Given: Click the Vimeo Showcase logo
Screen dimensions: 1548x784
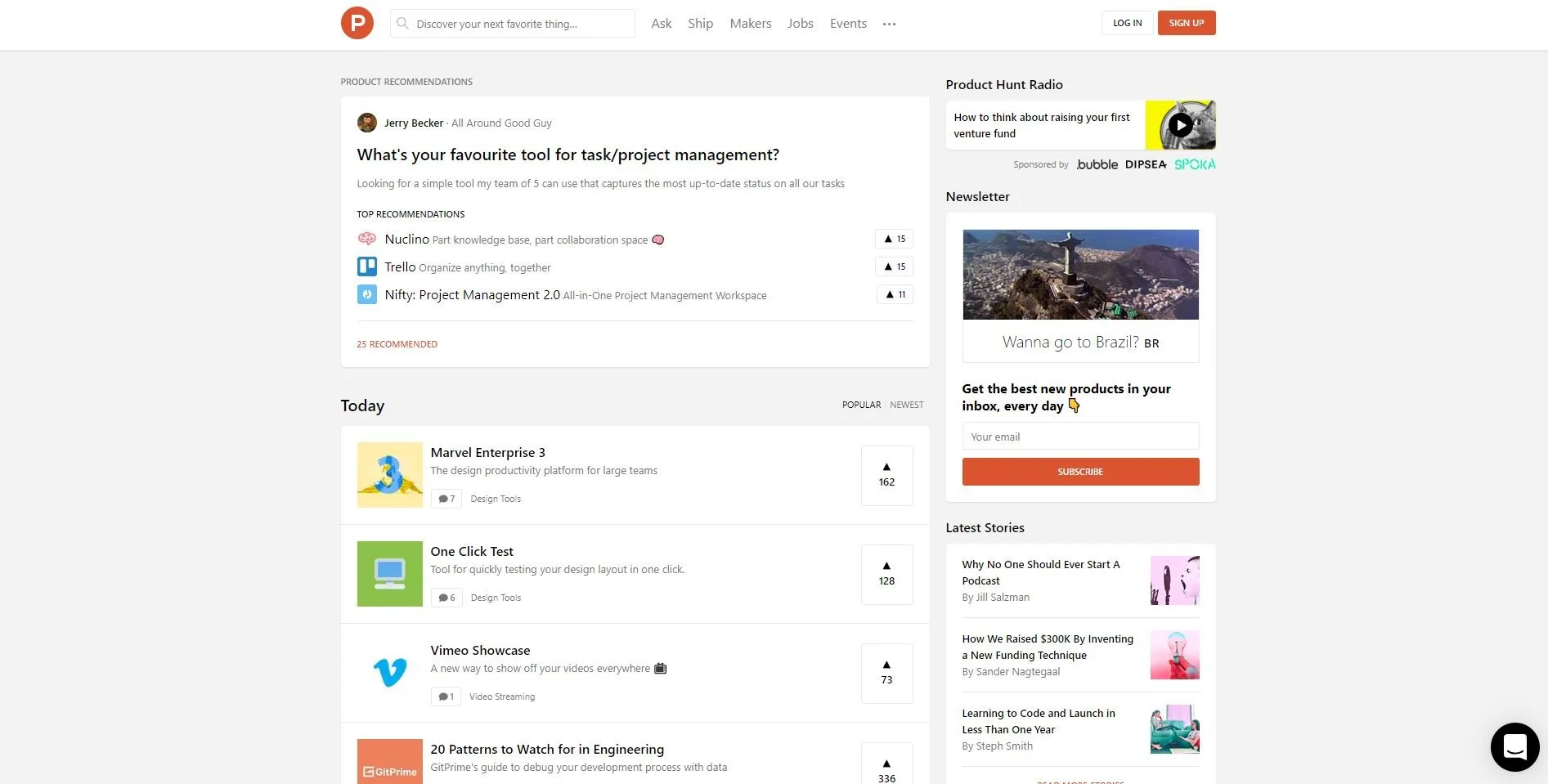Looking at the screenshot, I should (x=390, y=673).
